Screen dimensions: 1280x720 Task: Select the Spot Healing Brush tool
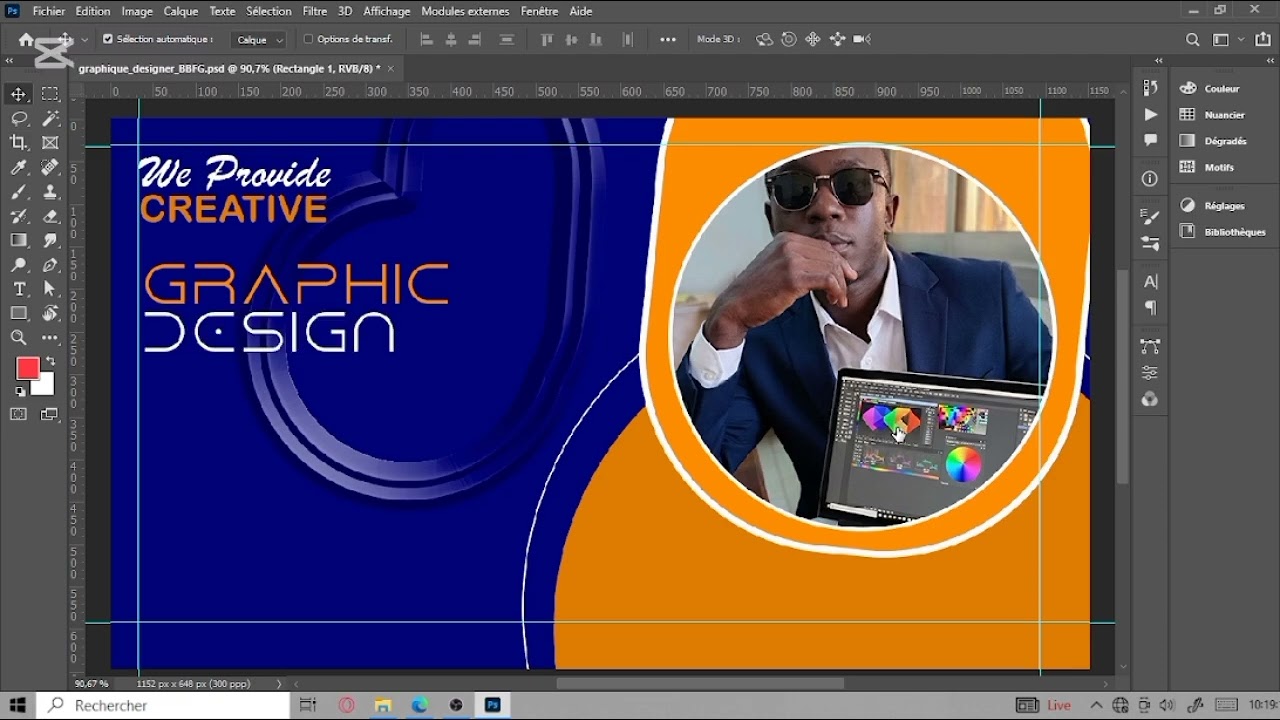[x=50, y=167]
